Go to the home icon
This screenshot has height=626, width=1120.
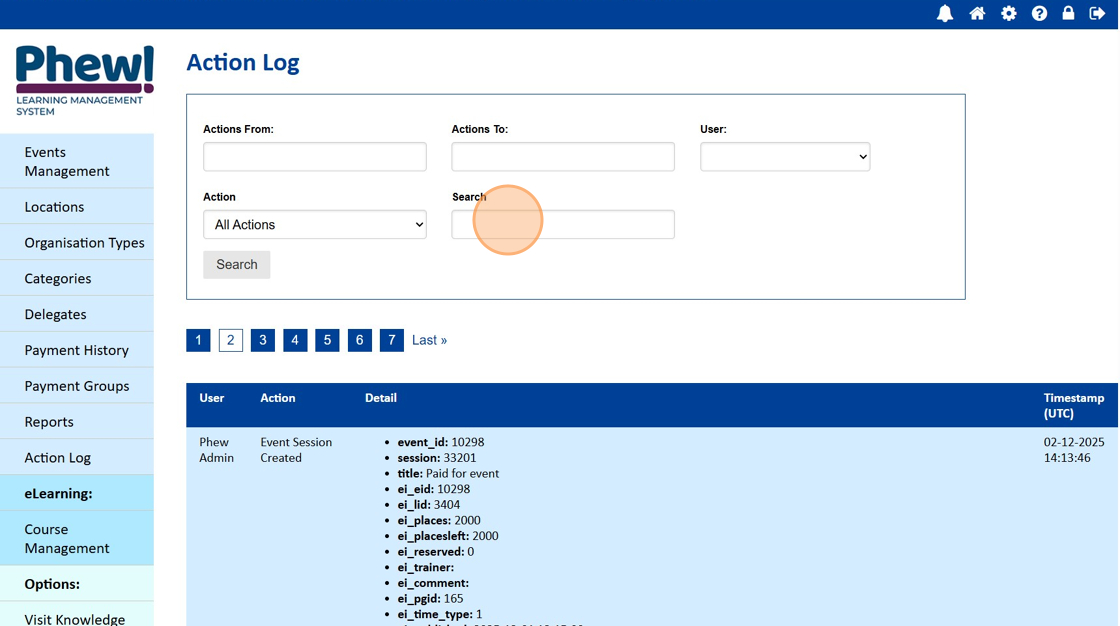click(977, 14)
